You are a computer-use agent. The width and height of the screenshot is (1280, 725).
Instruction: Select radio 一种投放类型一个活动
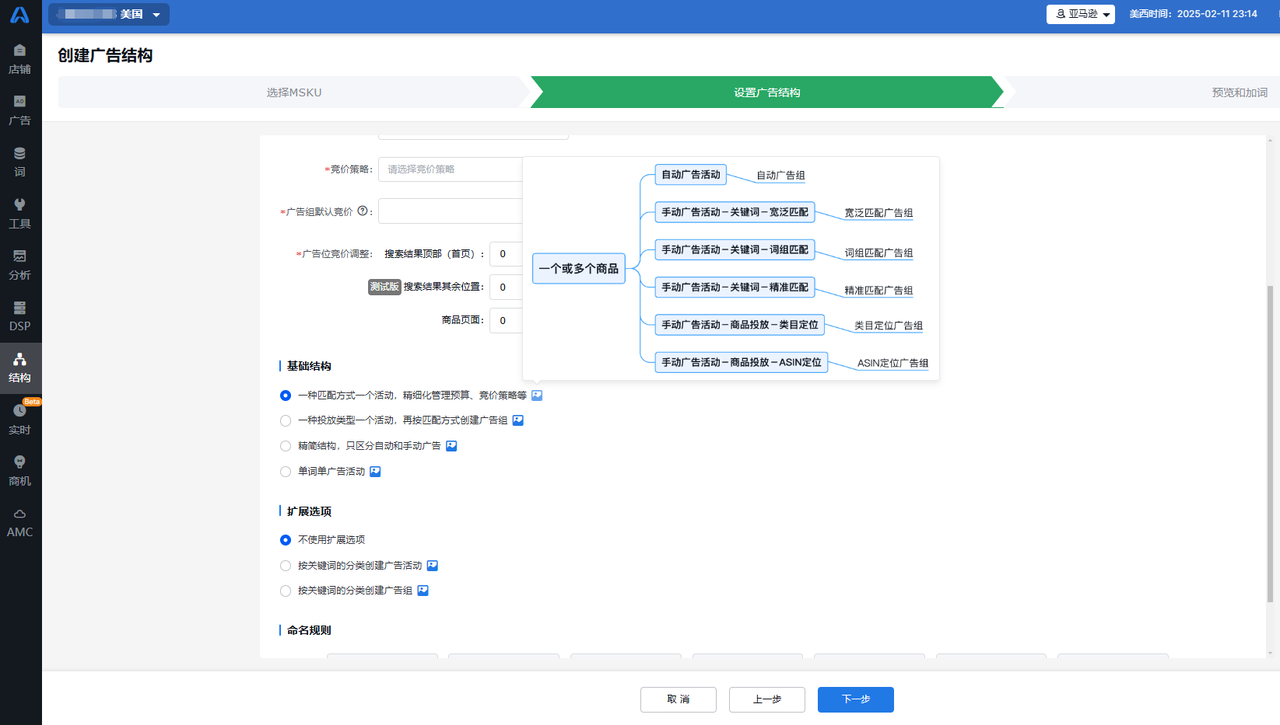tap(286, 421)
